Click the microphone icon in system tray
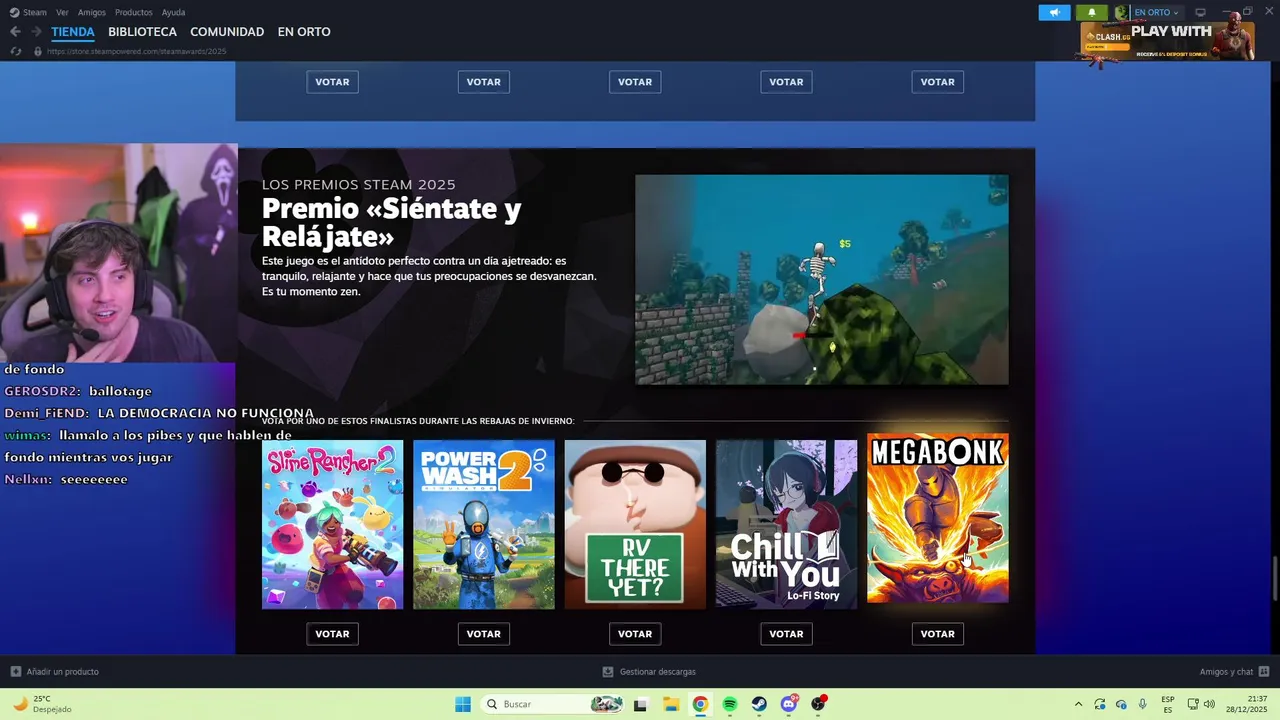Viewport: 1280px width, 720px height. pyautogui.click(x=1142, y=704)
